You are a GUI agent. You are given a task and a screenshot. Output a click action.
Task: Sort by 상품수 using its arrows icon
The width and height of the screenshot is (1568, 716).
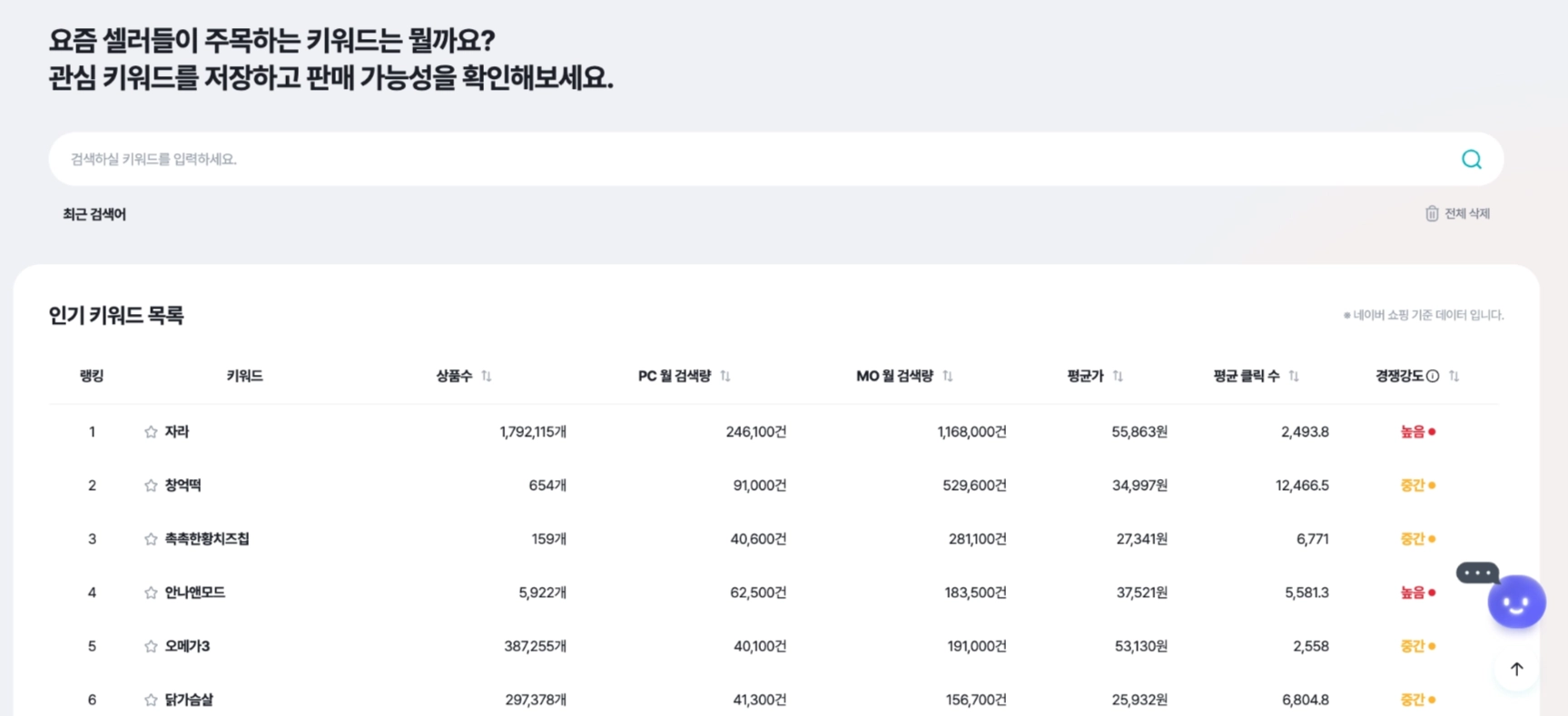487,376
